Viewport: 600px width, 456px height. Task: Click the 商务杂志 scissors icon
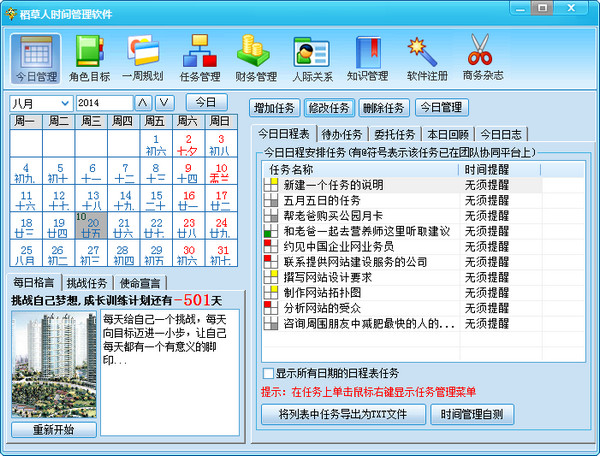click(x=482, y=58)
